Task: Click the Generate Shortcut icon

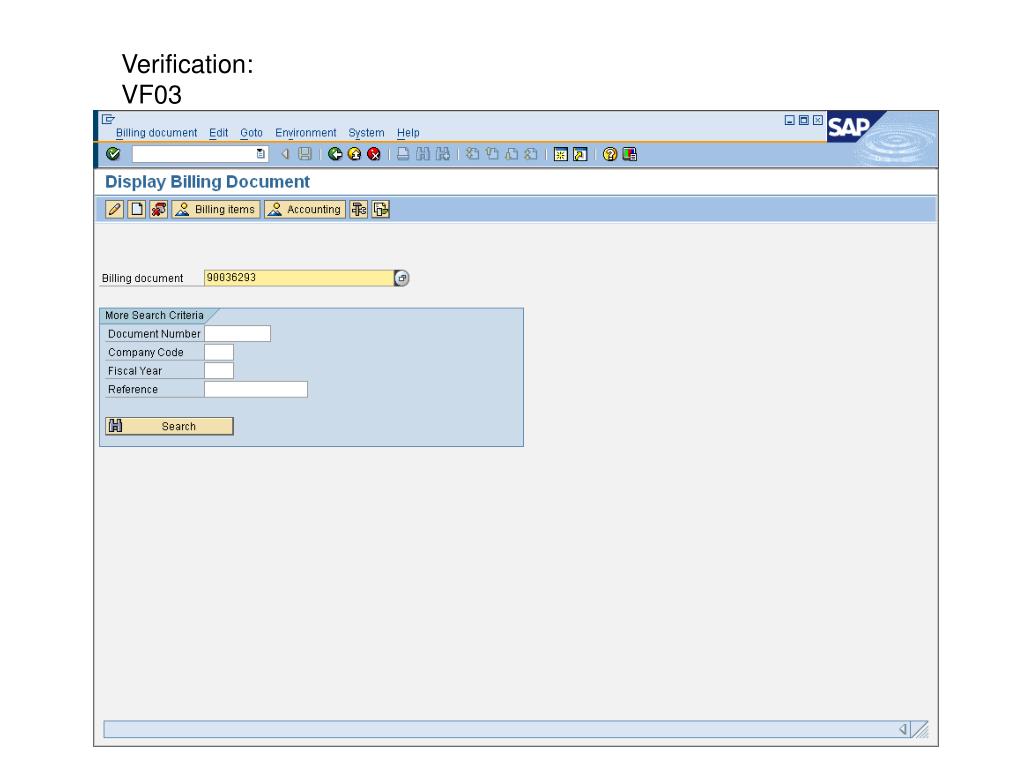Action: coord(580,154)
